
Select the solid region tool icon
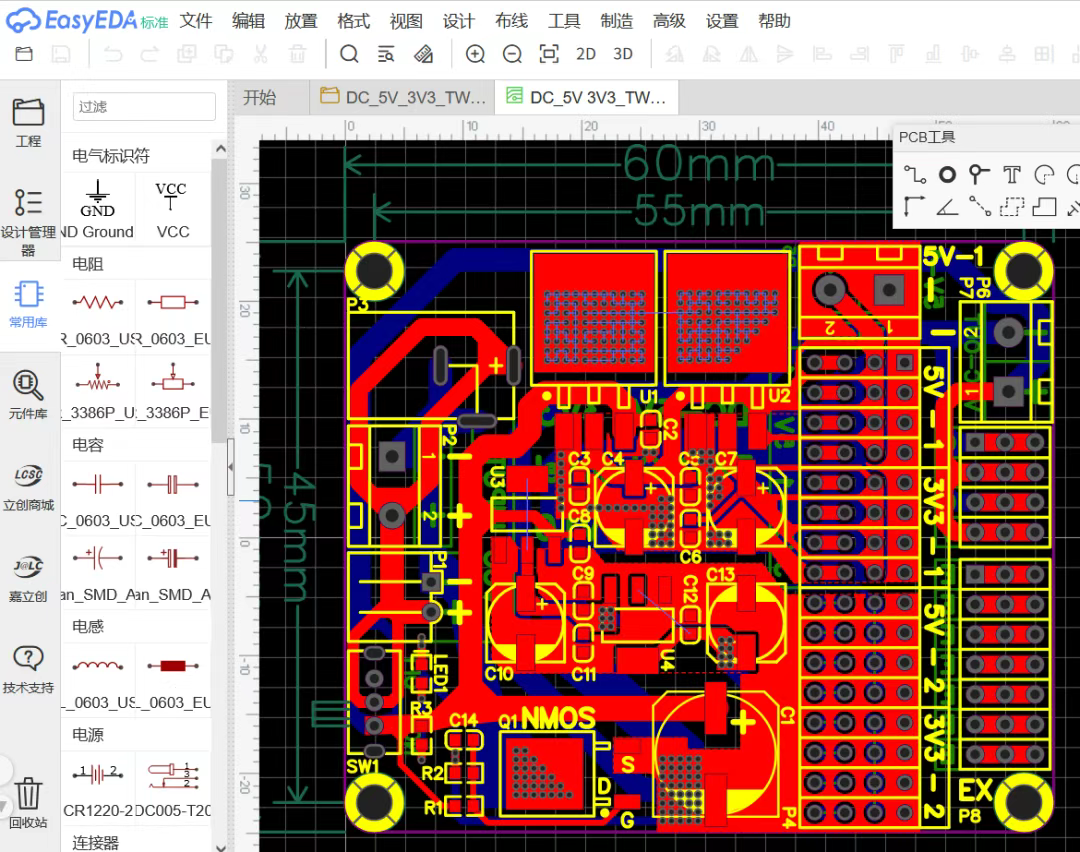pyautogui.click(x=1044, y=207)
